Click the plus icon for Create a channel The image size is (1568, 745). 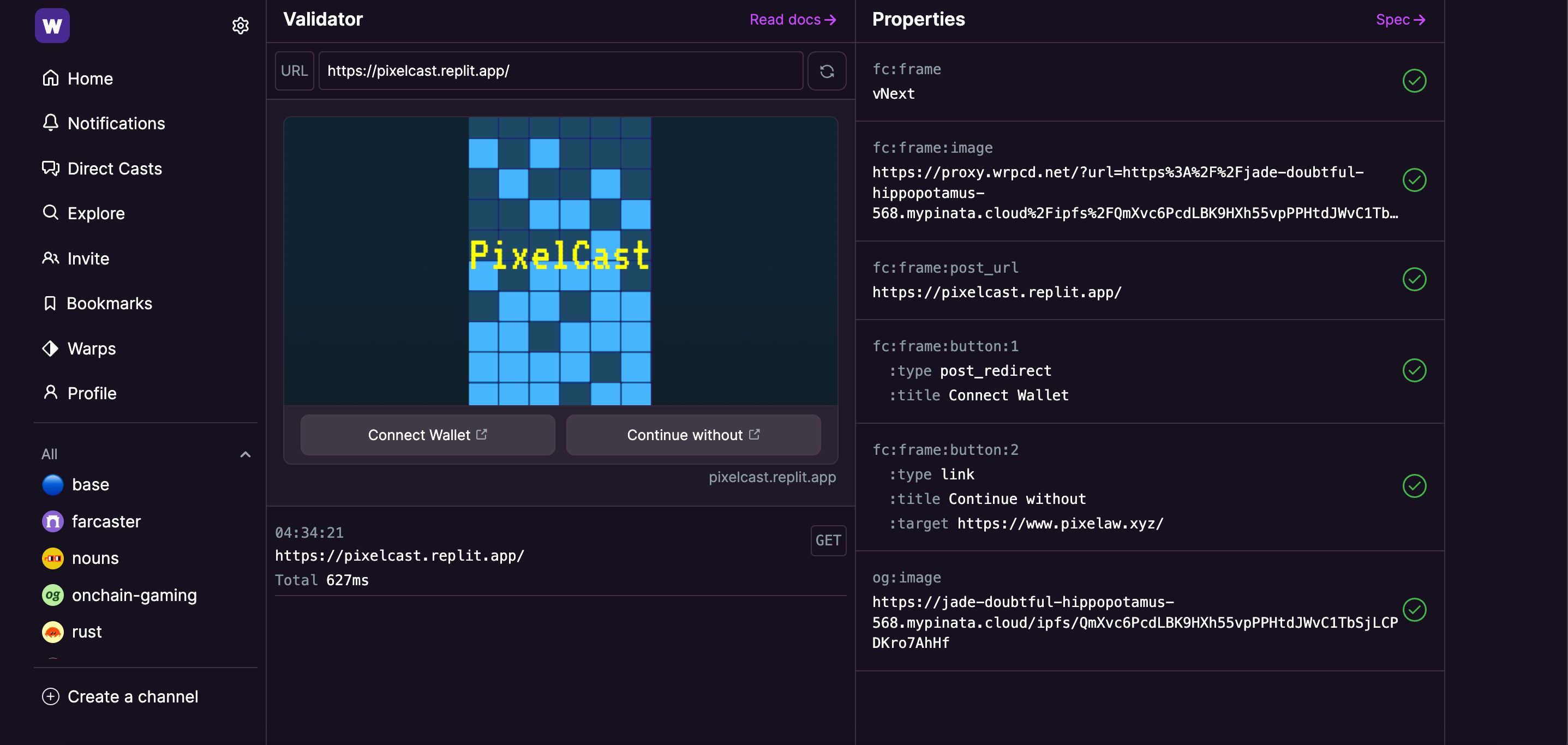(x=51, y=696)
